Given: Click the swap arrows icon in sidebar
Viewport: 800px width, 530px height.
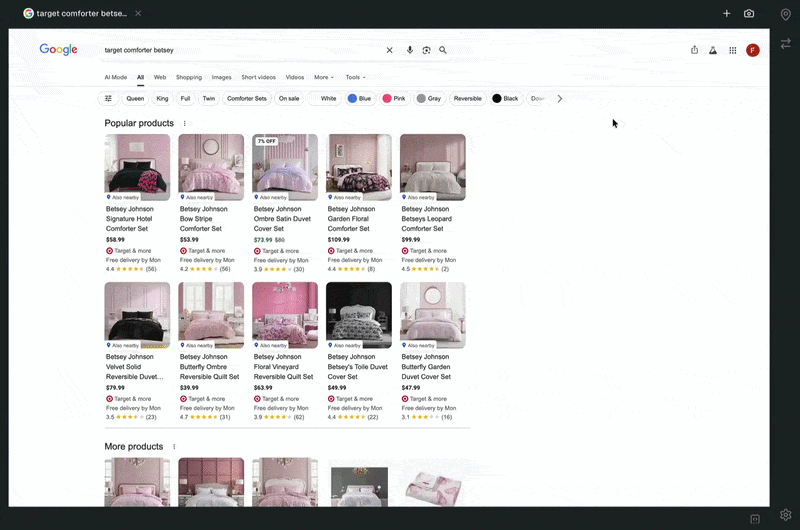Looking at the screenshot, I should click(x=786, y=44).
